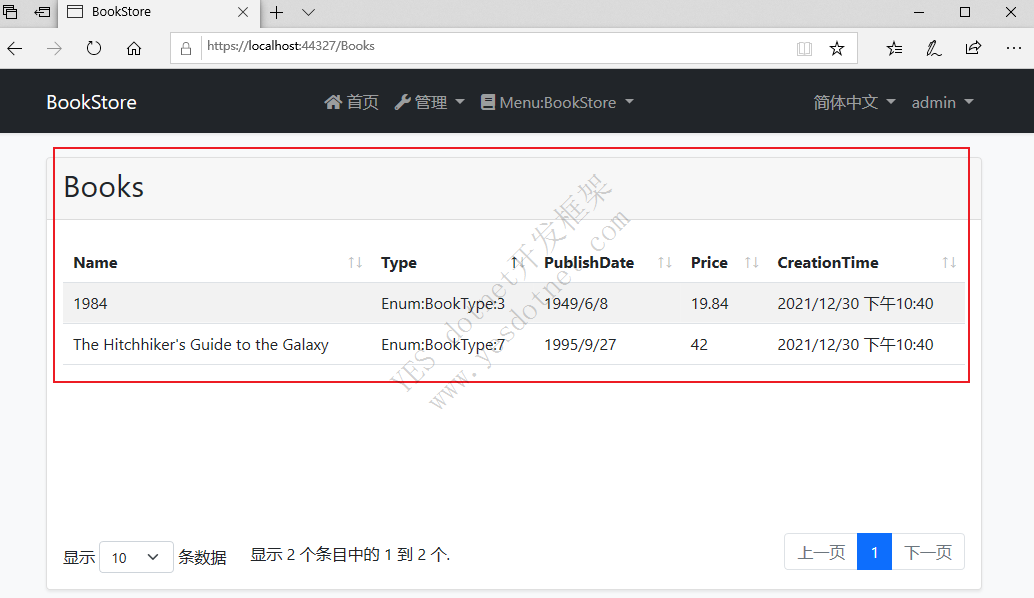1034x598 pixels.
Task: Select the BookStore browser tab
Action: point(158,12)
